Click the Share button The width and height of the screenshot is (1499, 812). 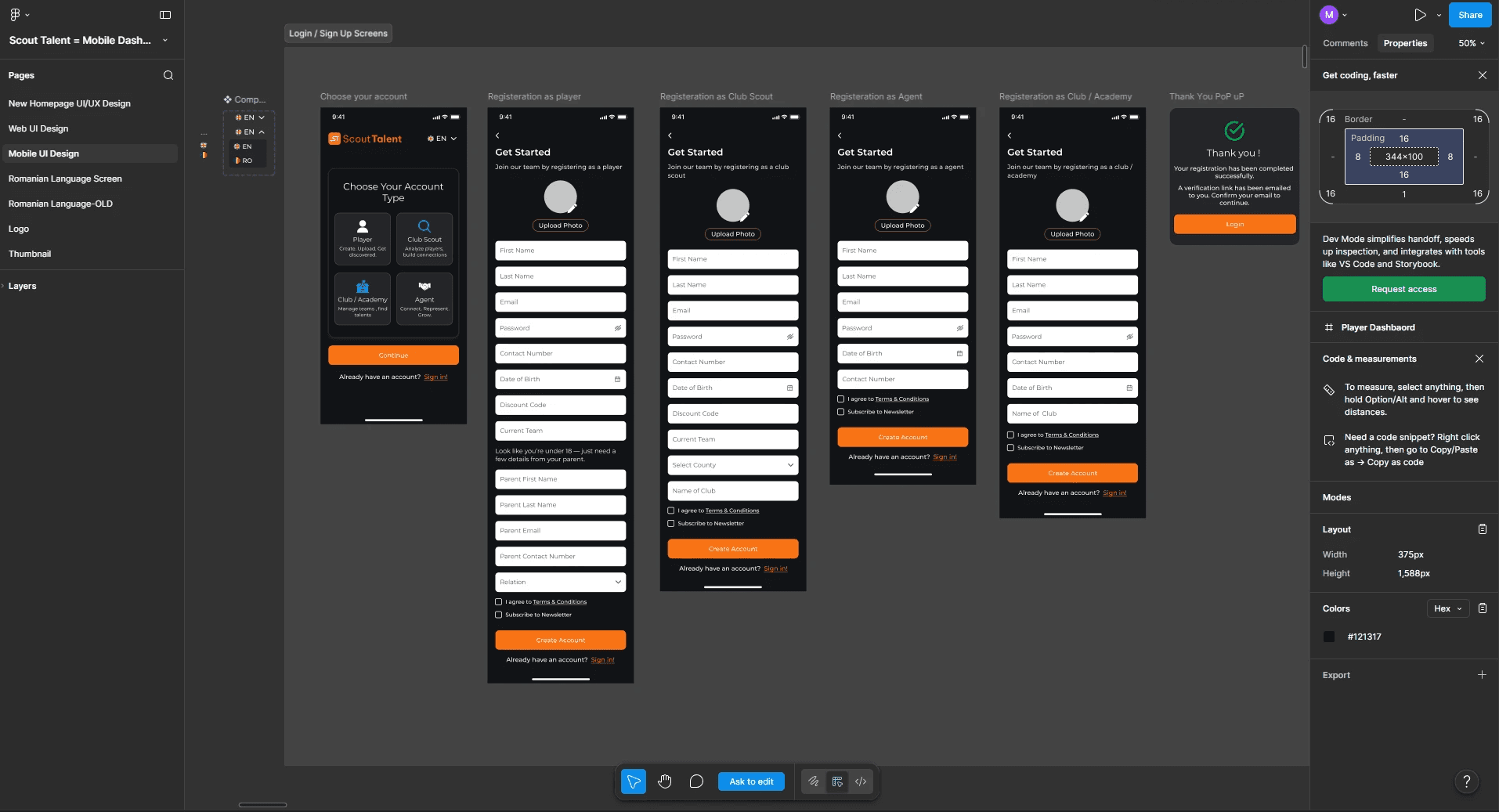[x=1470, y=15]
